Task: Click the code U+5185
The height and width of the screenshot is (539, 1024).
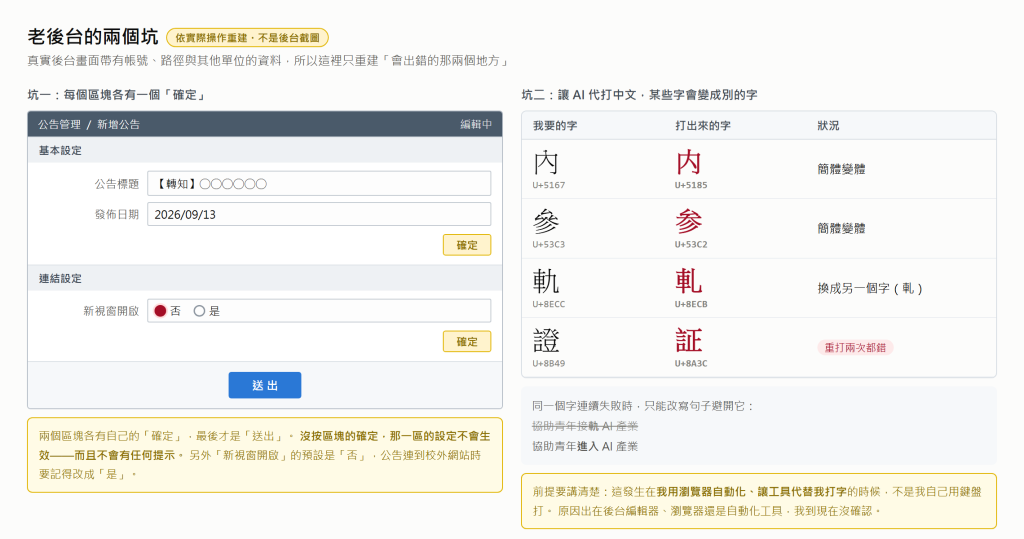Action: (691, 185)
